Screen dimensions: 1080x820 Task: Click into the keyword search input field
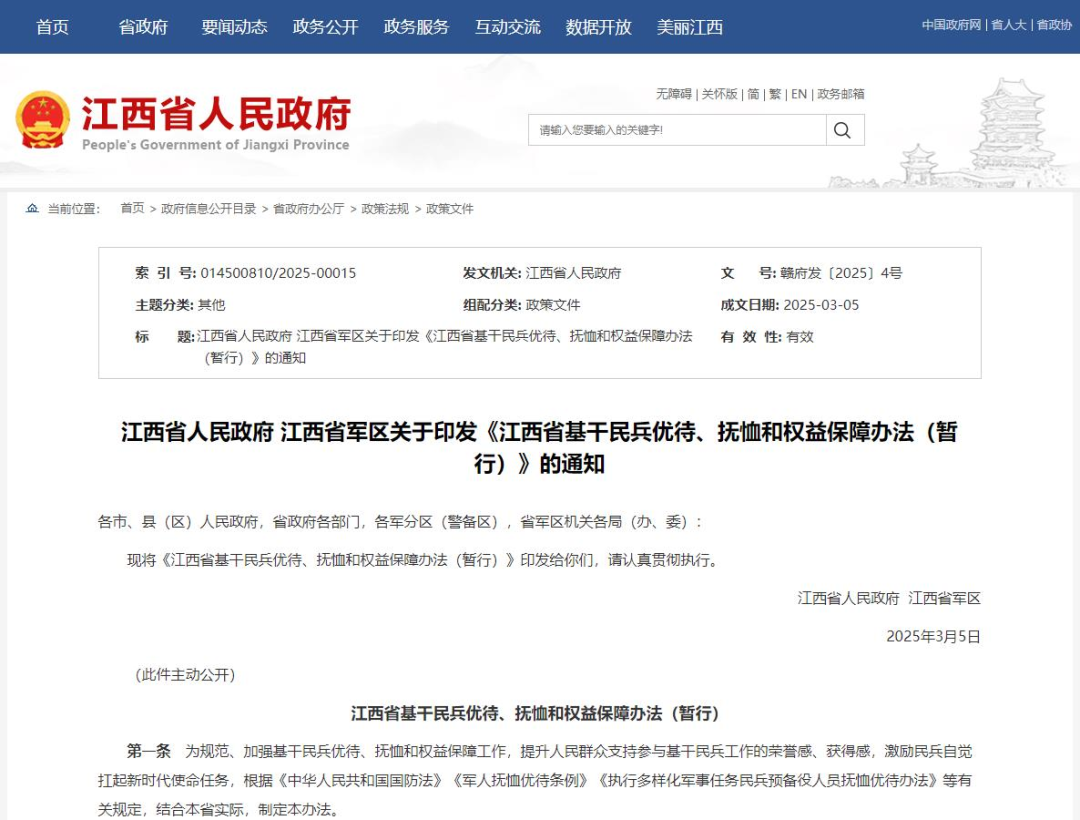pyautogui.click(x=677, y=130)
